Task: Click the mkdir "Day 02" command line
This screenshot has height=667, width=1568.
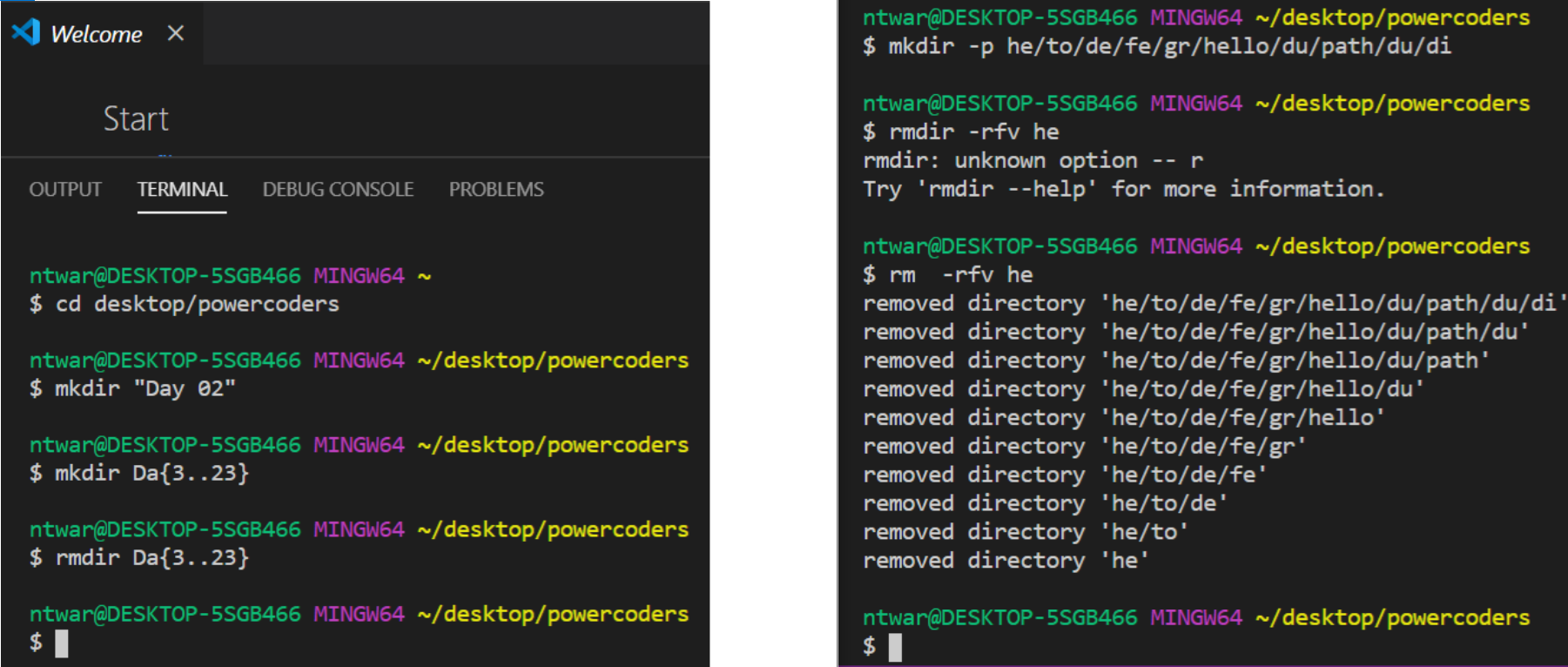Action: point(145,388)
